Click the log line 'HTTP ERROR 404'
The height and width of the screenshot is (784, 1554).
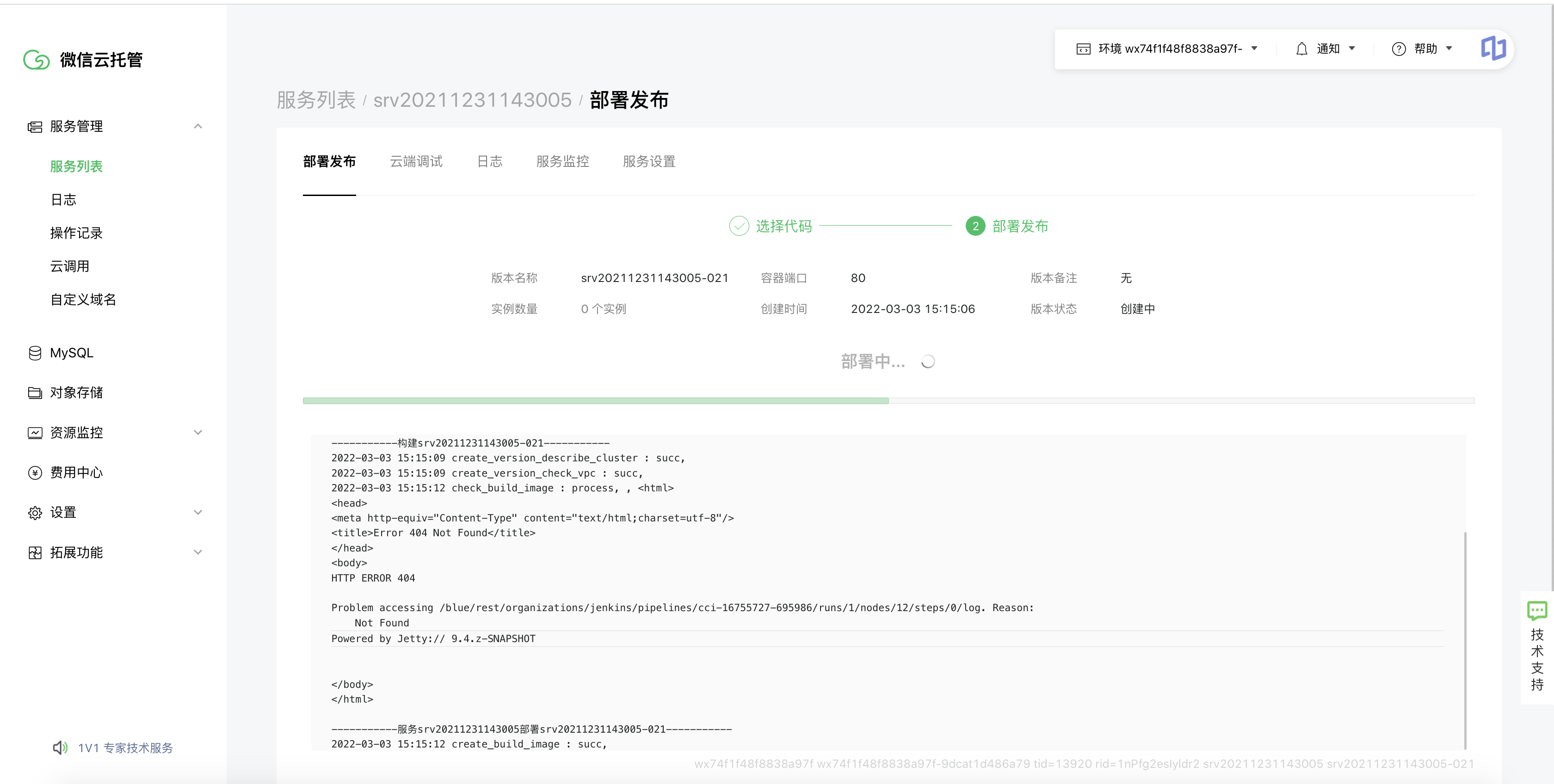click(x=373, y=578)
